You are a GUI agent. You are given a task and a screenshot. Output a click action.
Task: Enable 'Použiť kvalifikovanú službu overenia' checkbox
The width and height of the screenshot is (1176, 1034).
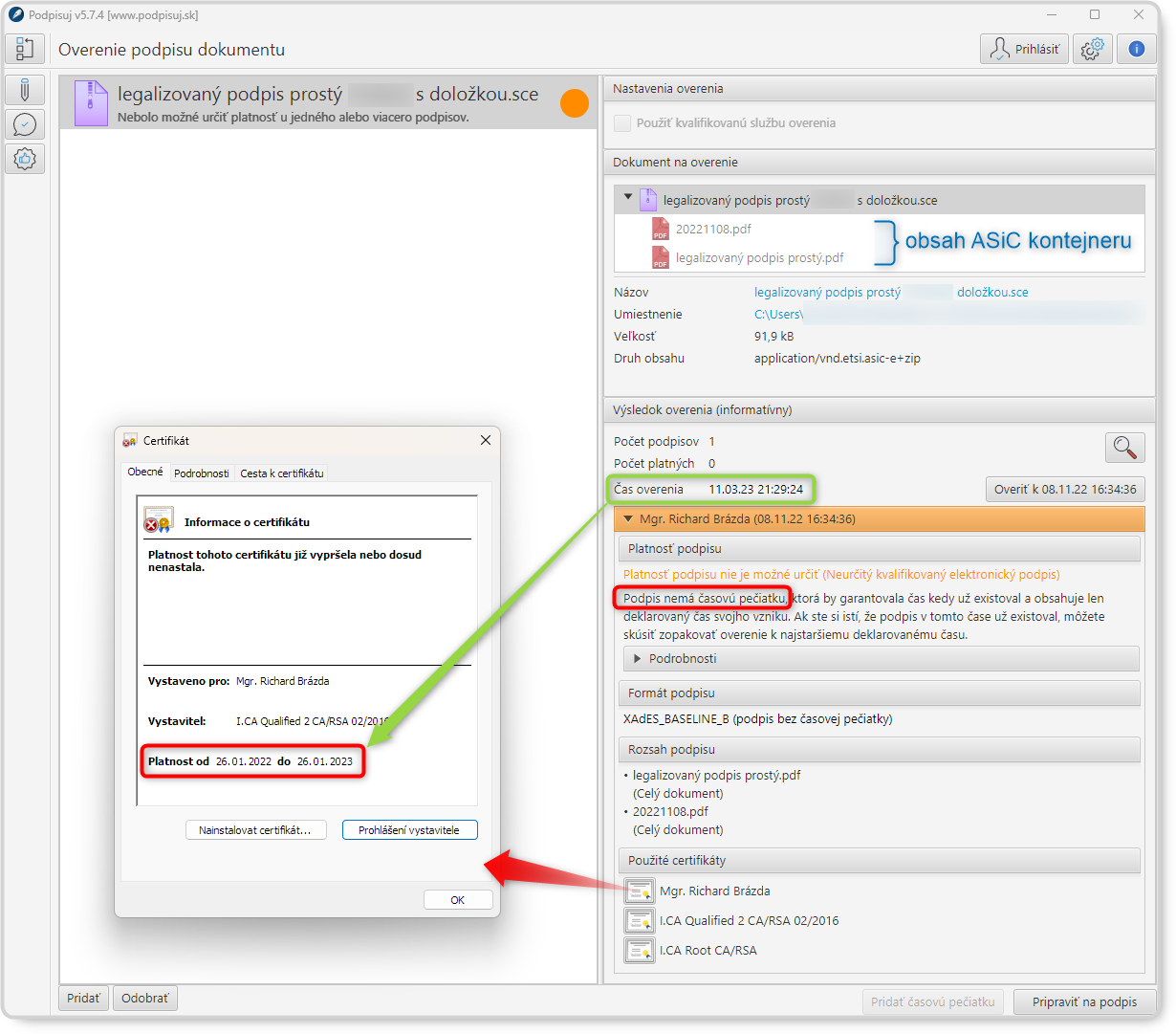(x=622, y=123)
